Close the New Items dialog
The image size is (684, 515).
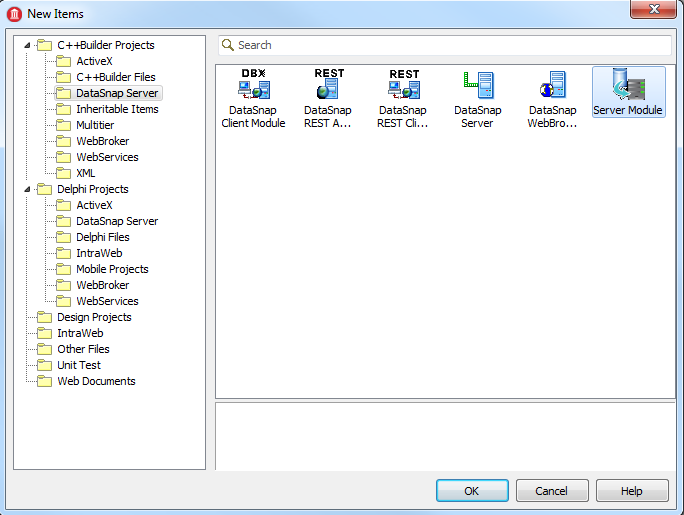653,9
